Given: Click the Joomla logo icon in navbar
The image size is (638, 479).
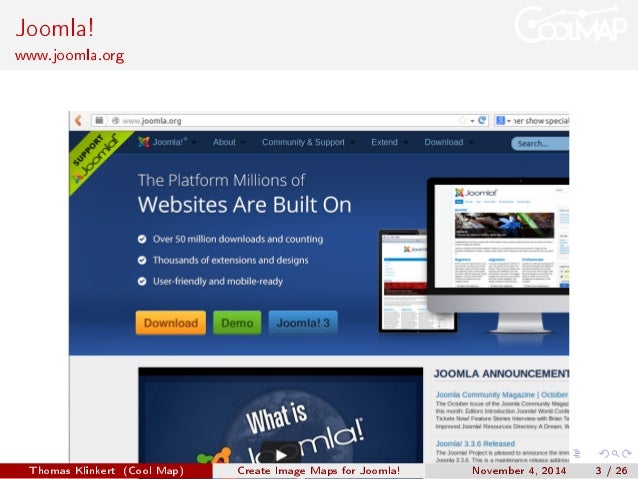Looking at the screenshot, I should (144, 142).
